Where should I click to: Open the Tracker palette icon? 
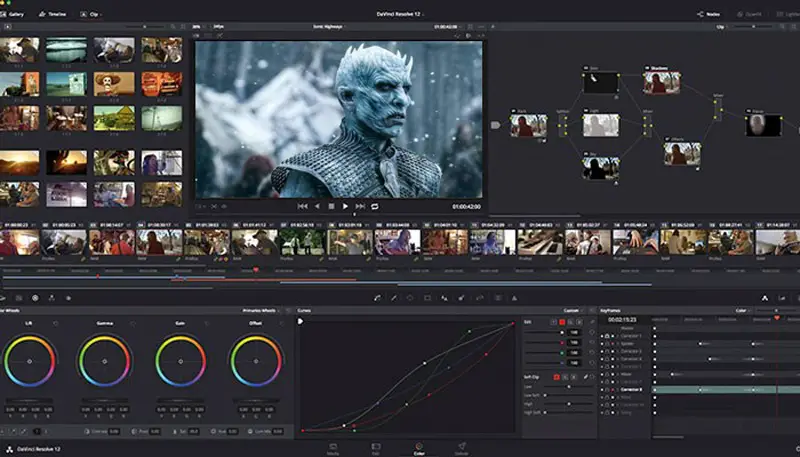coord(428,298)
